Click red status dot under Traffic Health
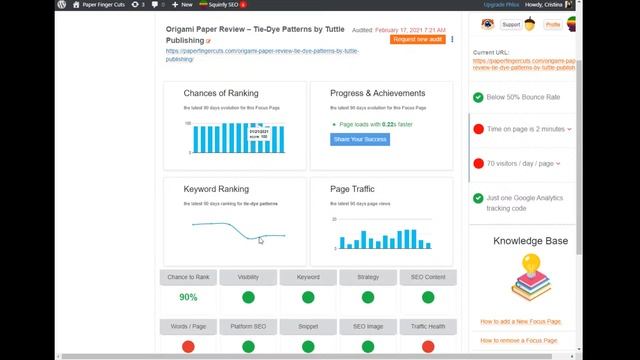640x360 pixels. coord(428,347)
